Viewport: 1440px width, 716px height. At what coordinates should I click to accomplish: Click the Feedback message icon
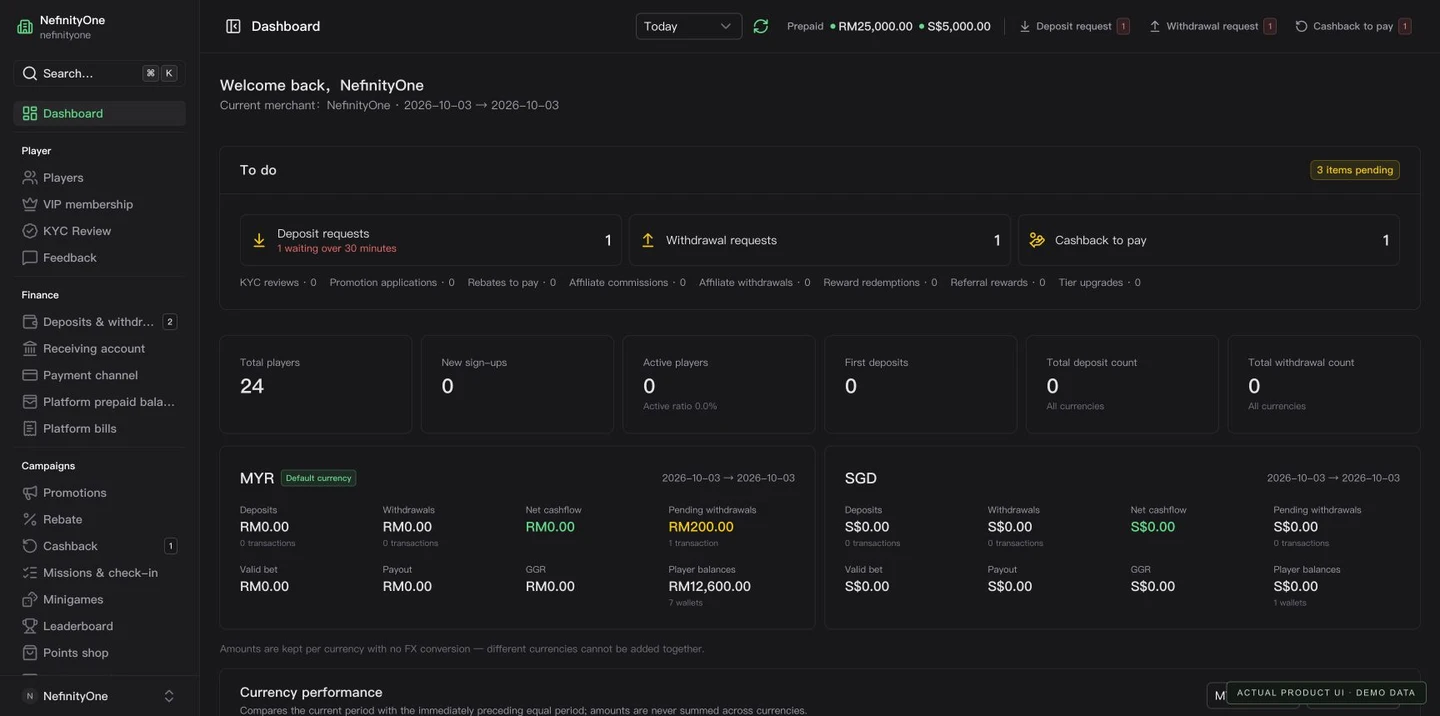pos(30,258)
